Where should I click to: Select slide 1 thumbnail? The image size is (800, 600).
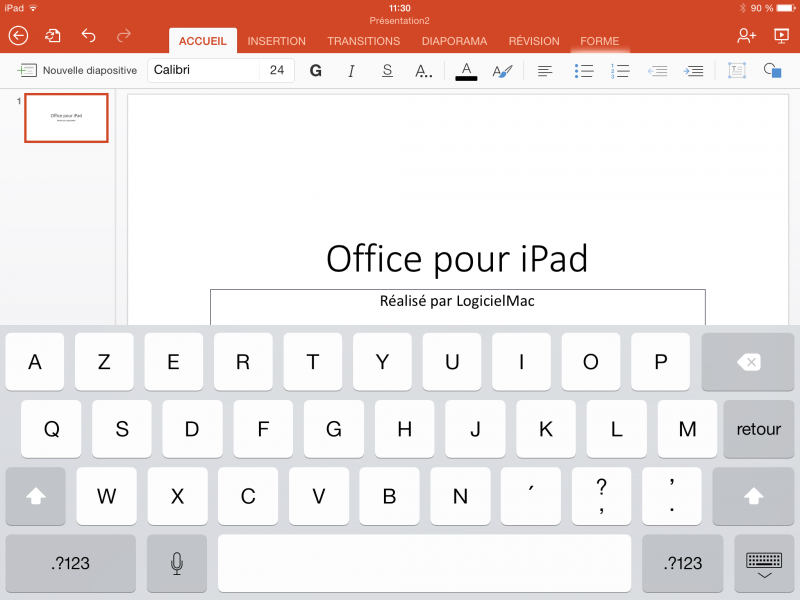coord(66,118)
